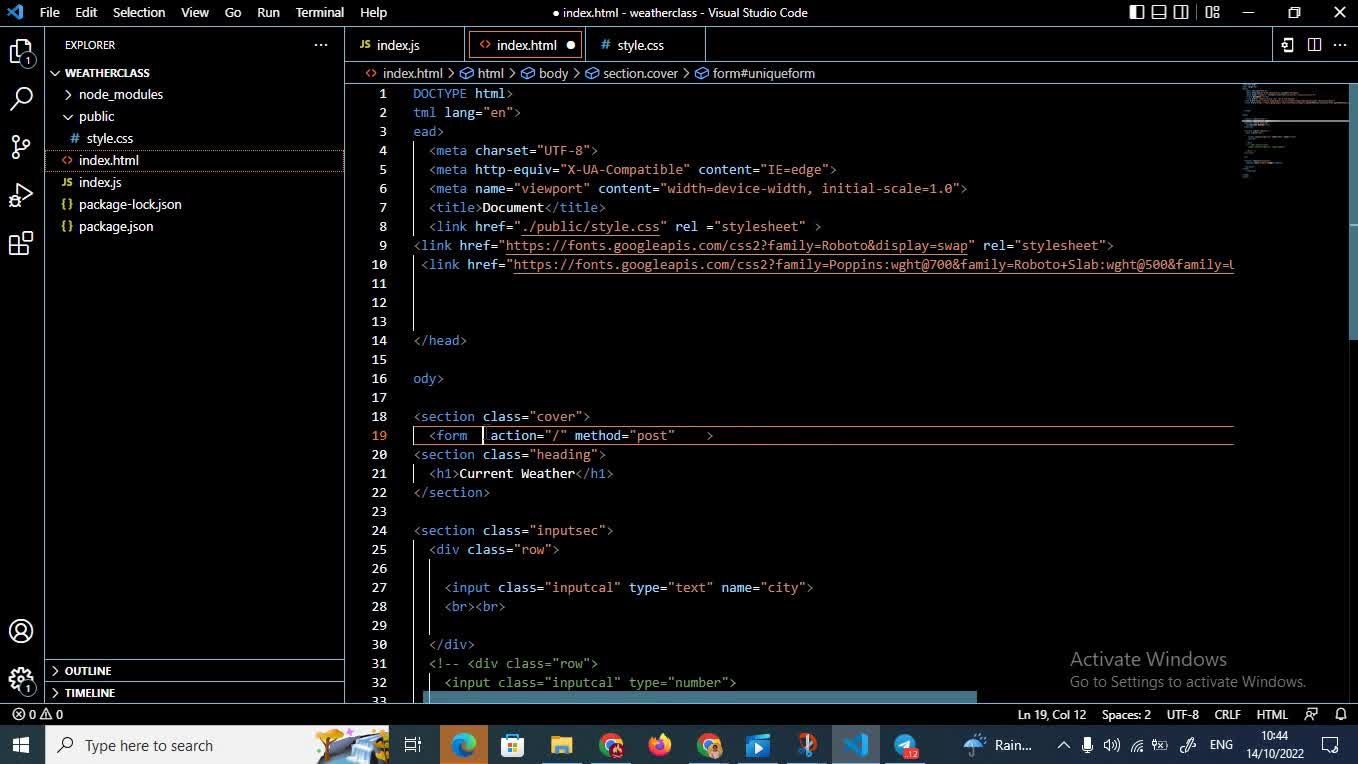The height and width of the screenshot is (764, 1358).
Task: Open style.css in the explorer tree
Action: click(x=196, y=139)
